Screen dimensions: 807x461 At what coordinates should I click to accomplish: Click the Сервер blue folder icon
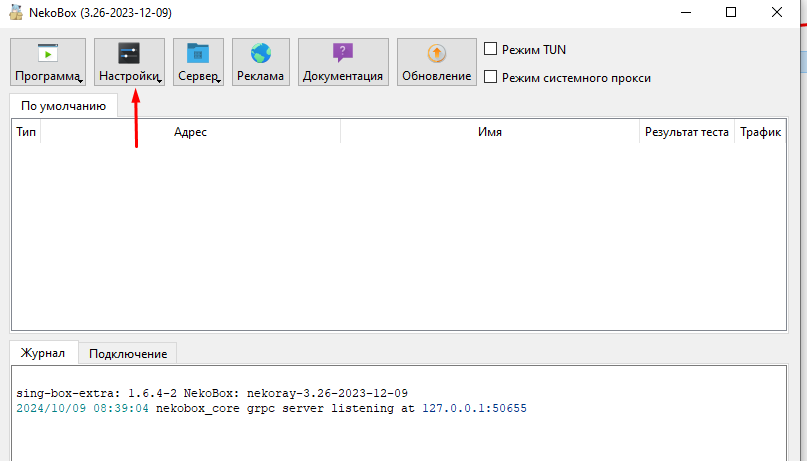[x=198, y=54]
